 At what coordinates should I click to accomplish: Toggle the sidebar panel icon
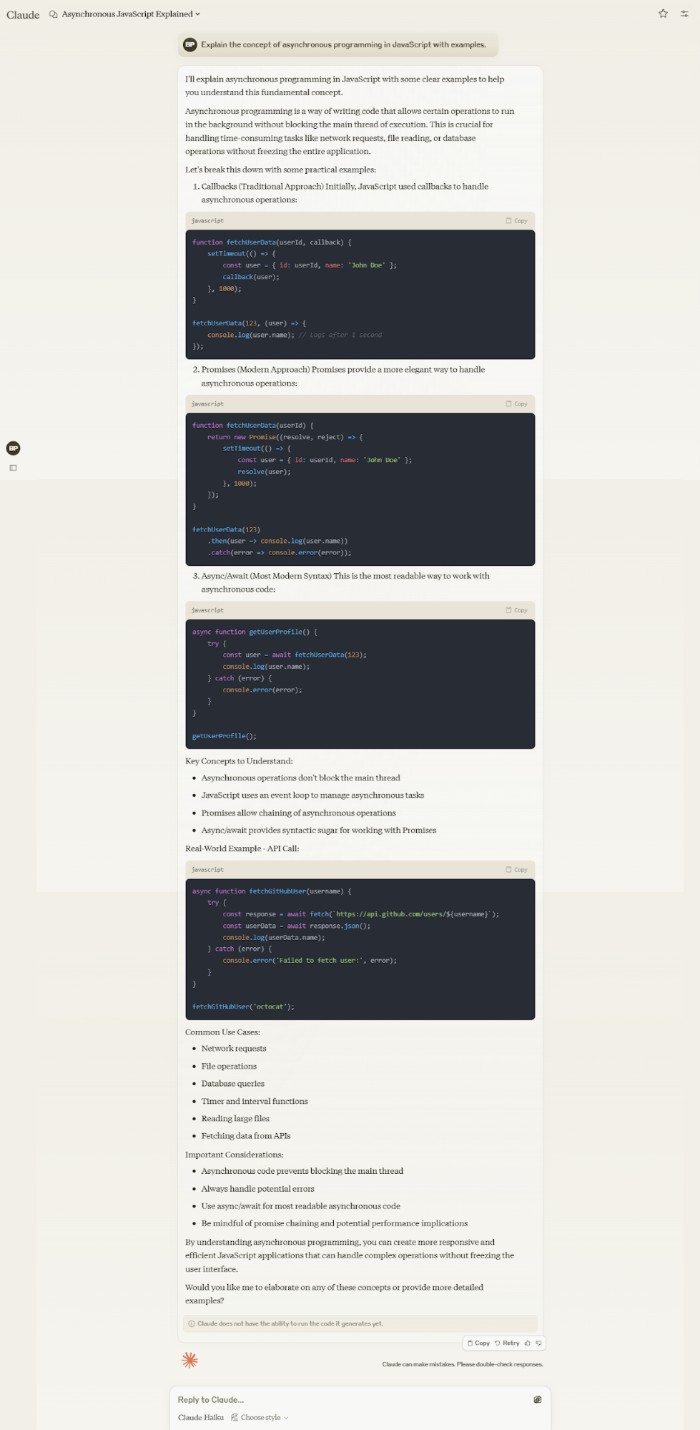[x=13, y=468]
